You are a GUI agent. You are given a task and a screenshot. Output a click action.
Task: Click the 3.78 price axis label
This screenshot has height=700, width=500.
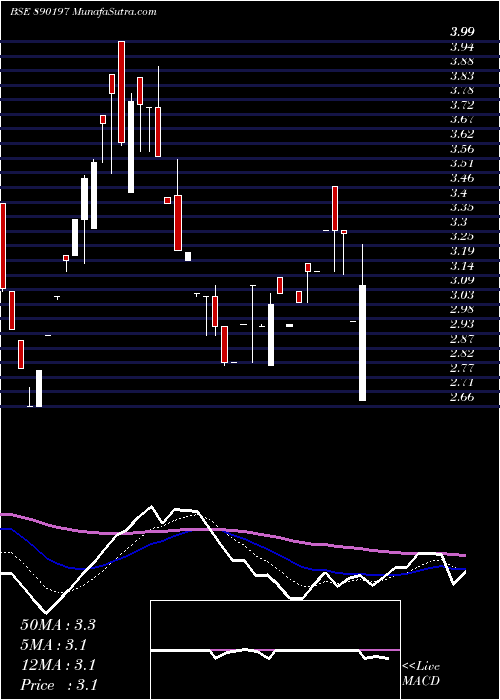click(462, 90)
